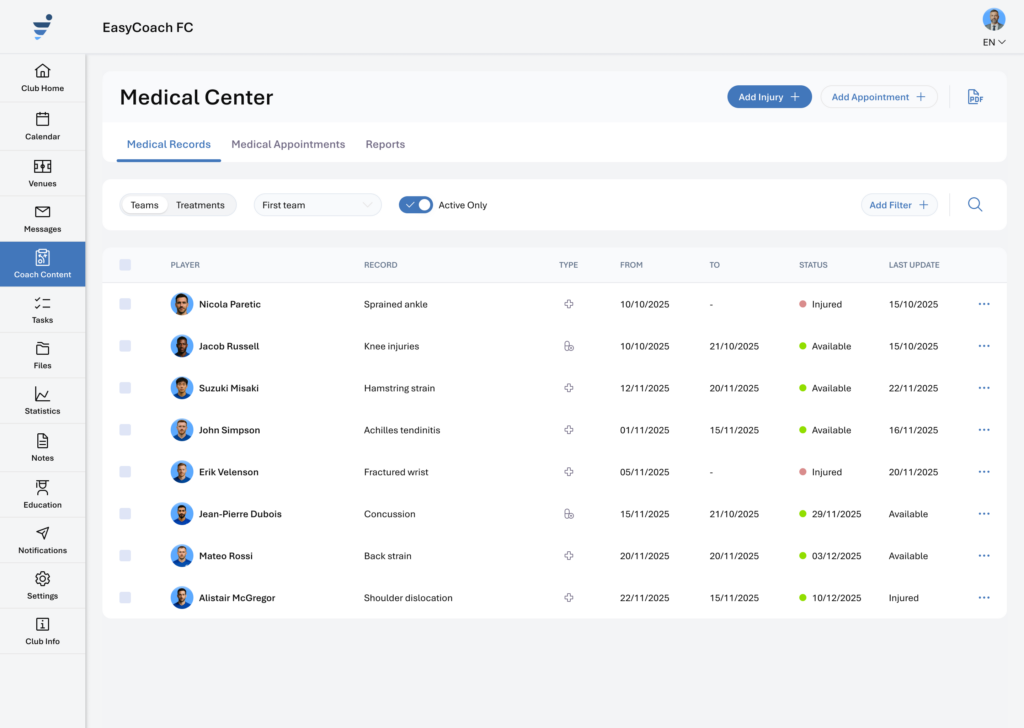The image size is (1024, 728).
Task: Sort by STATUS column header
Action: point(813,265)
